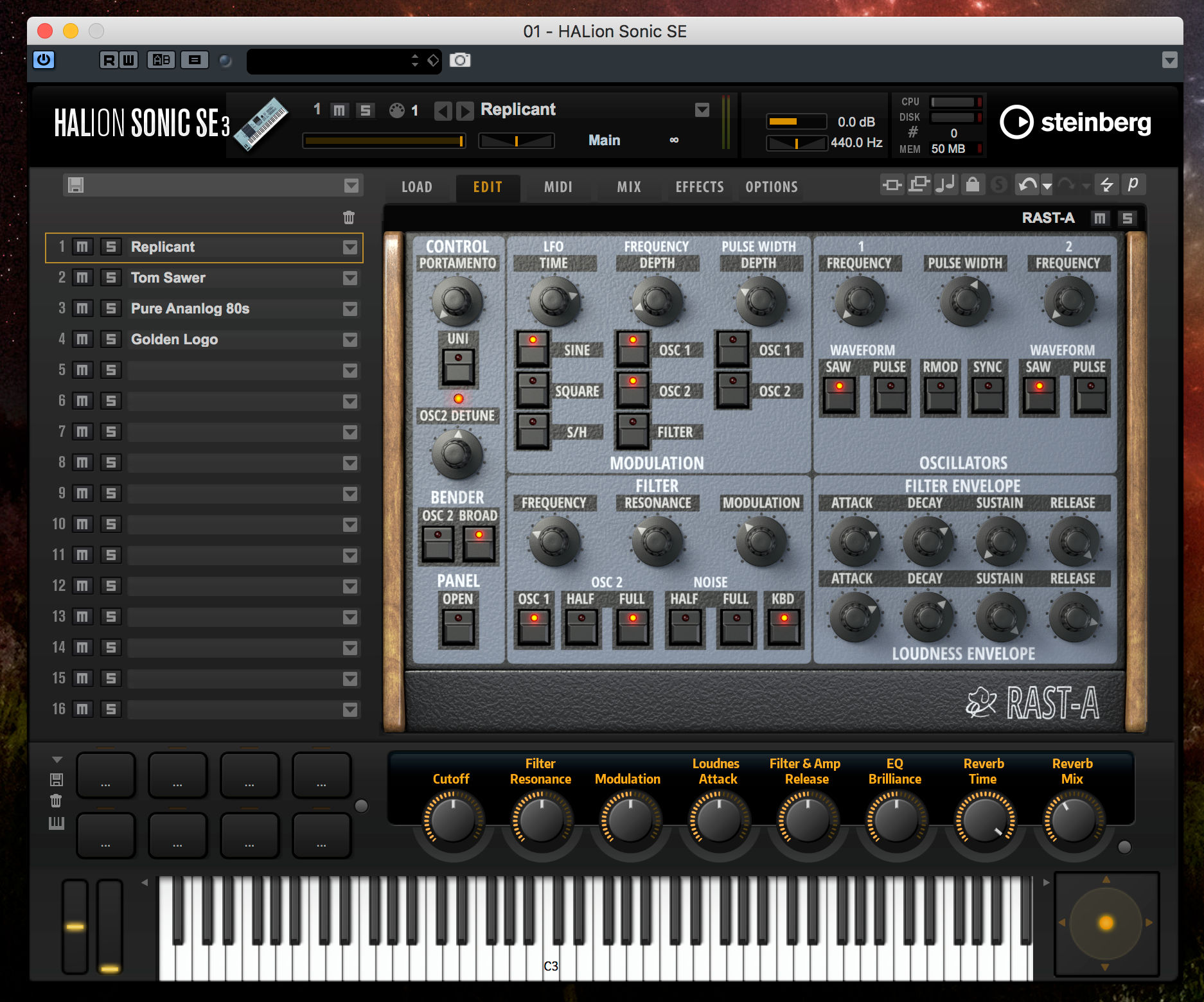1204x1002 pixels.
Task: Toggle the PANEL OPEN switch
Action: (458, 628)
